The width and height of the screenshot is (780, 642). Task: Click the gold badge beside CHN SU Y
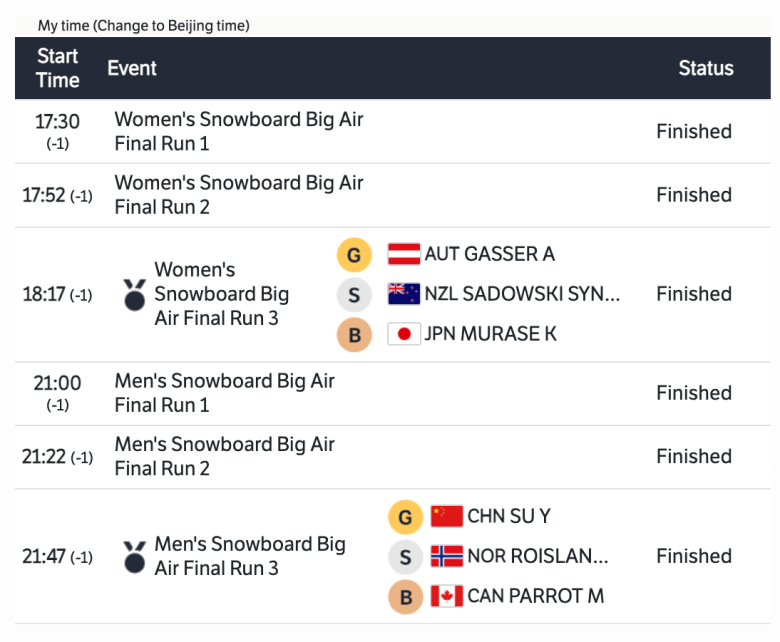405,516
